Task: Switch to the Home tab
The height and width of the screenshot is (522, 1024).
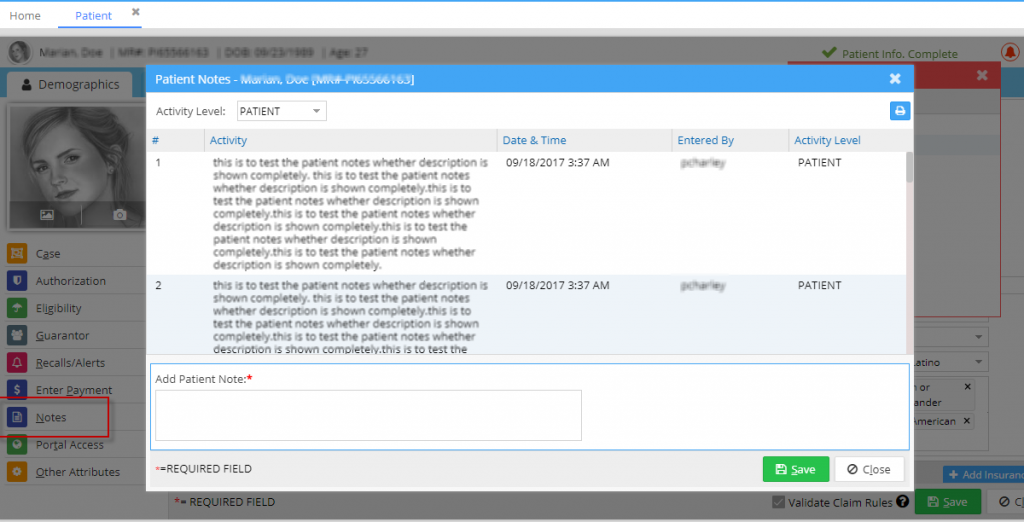Action: [x=25, y=16]
